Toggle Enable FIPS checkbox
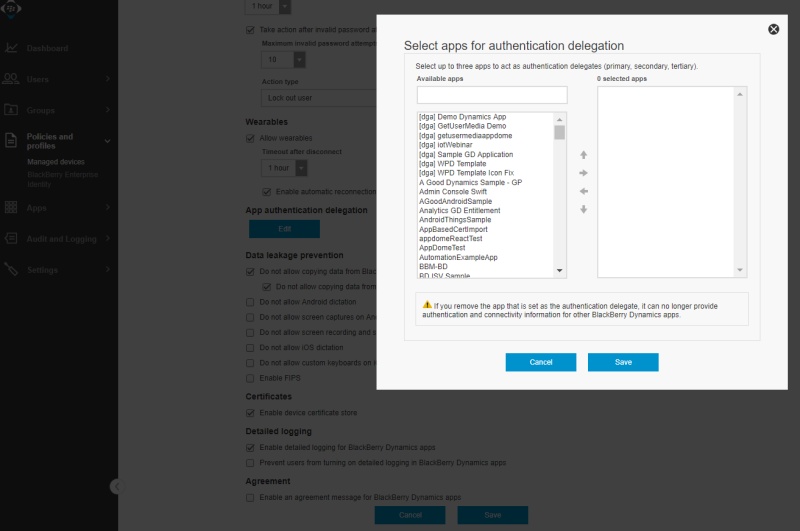Screen dimensions: 800x531 click(x=250, y=378)
